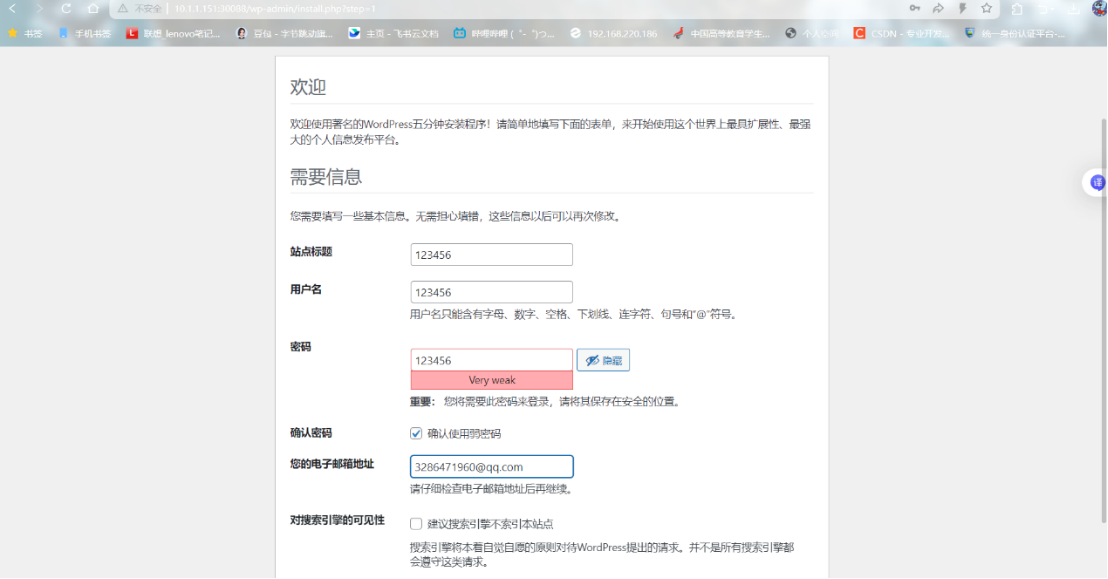Open the 手机书签 bookmark
This screenshot has height=579, width=1108.
[85, 33]
